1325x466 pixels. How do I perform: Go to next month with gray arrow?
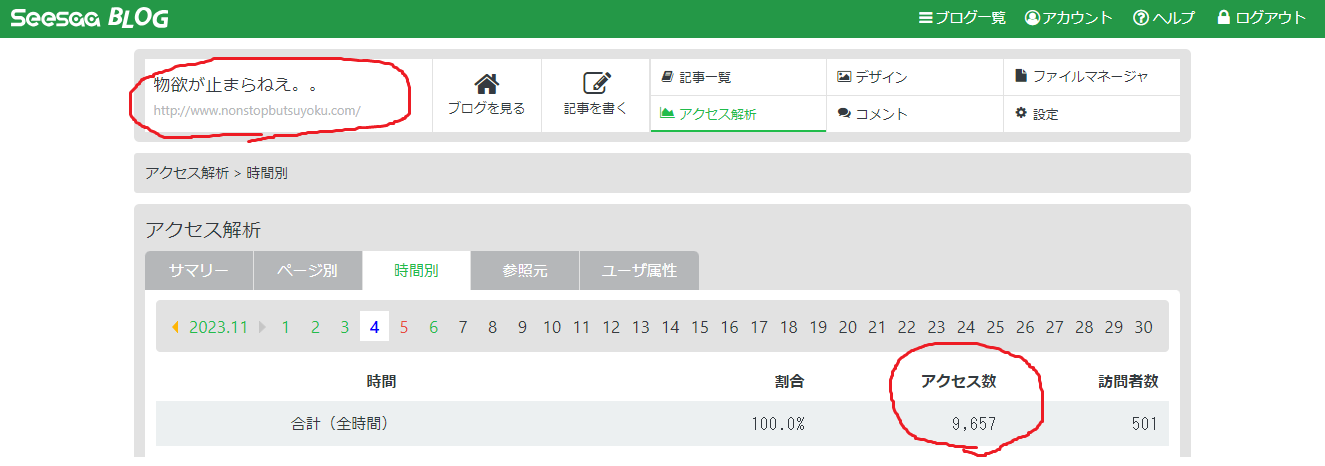click(263, 327)
